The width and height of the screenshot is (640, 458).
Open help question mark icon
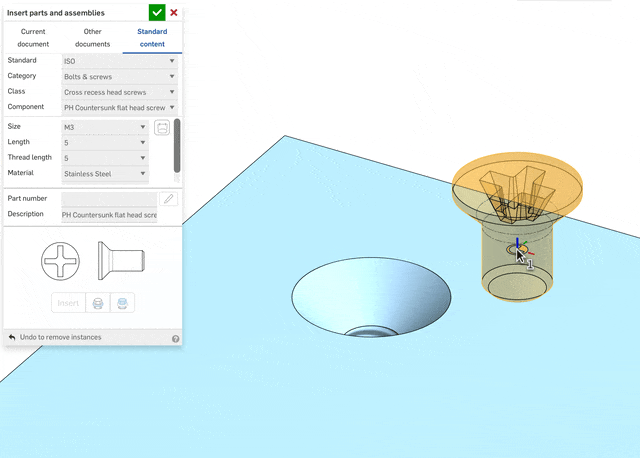[x=176, y=339]
